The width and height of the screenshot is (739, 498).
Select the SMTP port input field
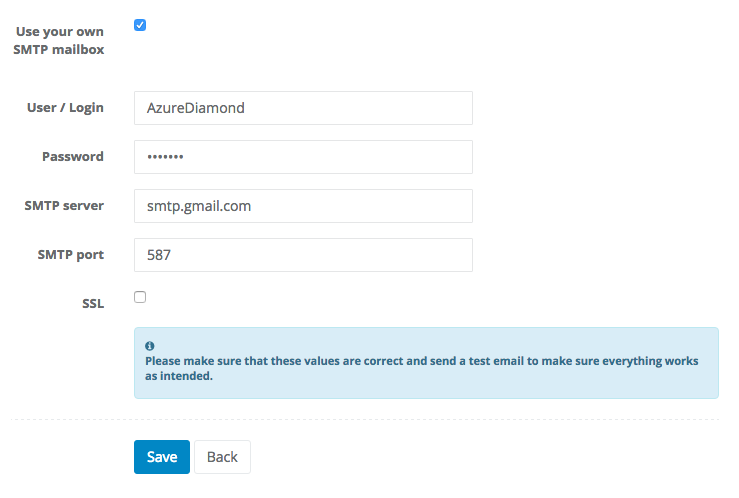click(x=302, y=255)
